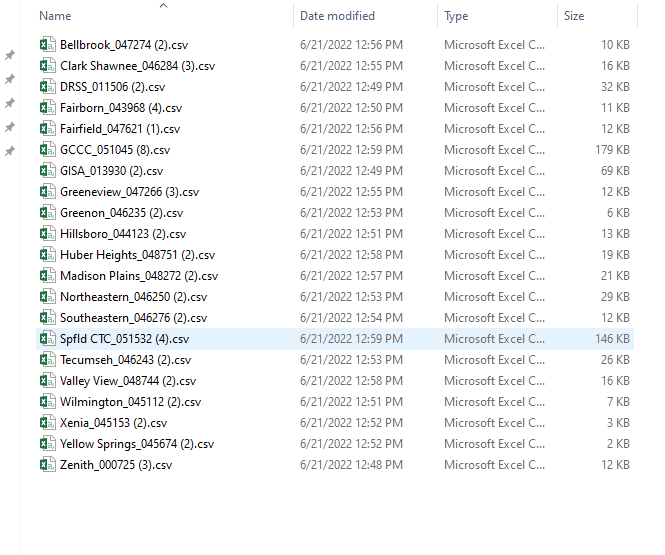The width and height of the screenshot is (665, 555).
Task: Select the file name Wilmington_045112 (2).csv
Action: point(130,402)
